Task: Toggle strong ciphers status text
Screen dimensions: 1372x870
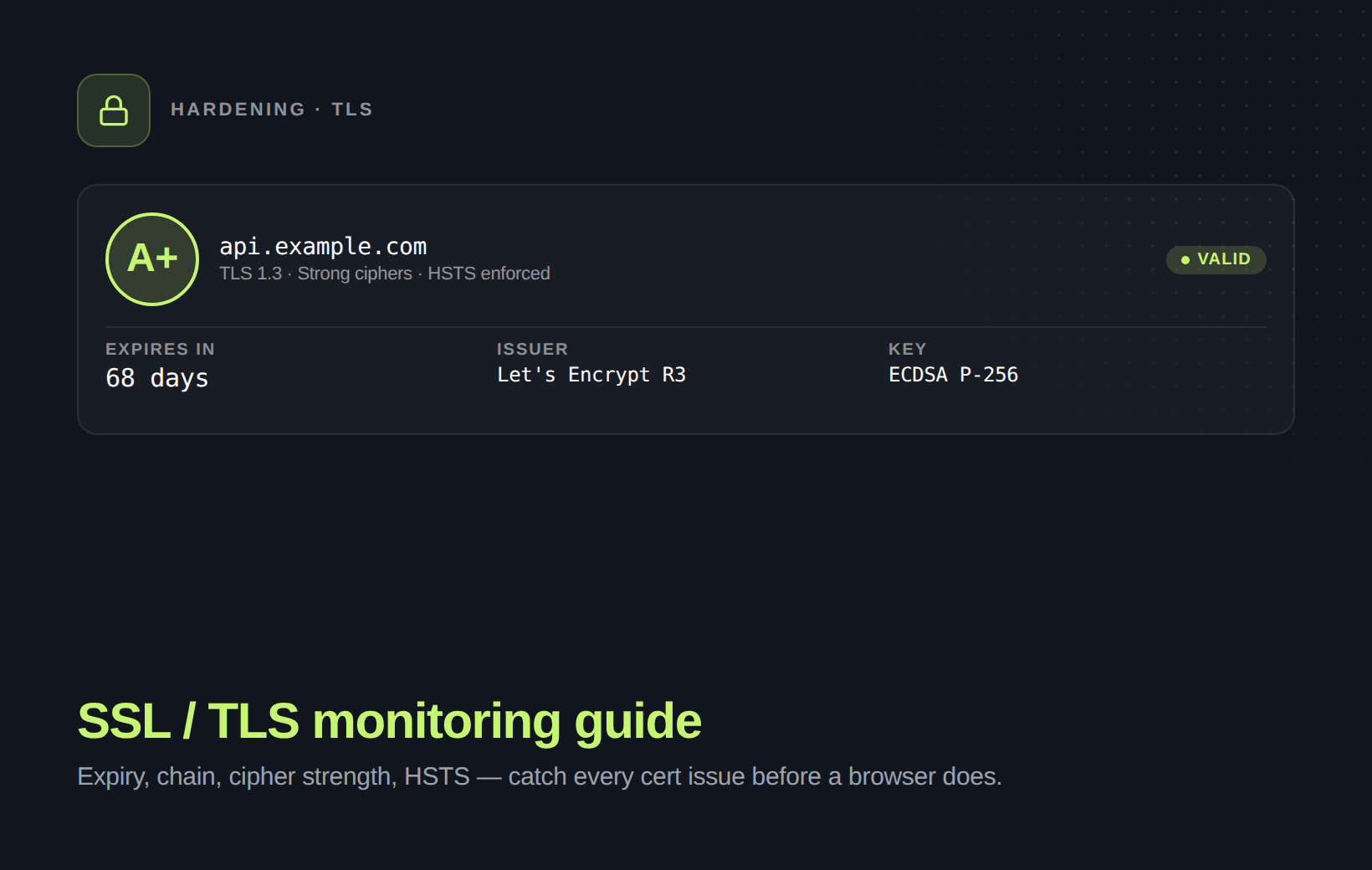Action: tap(353, 274)
